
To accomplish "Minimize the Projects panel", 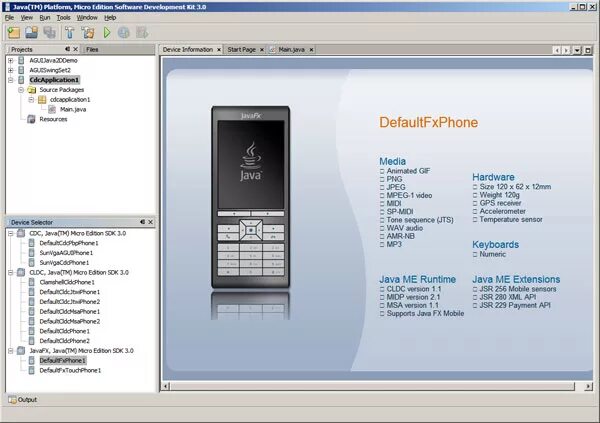I will pyautogui.click(x=67, y=49).
